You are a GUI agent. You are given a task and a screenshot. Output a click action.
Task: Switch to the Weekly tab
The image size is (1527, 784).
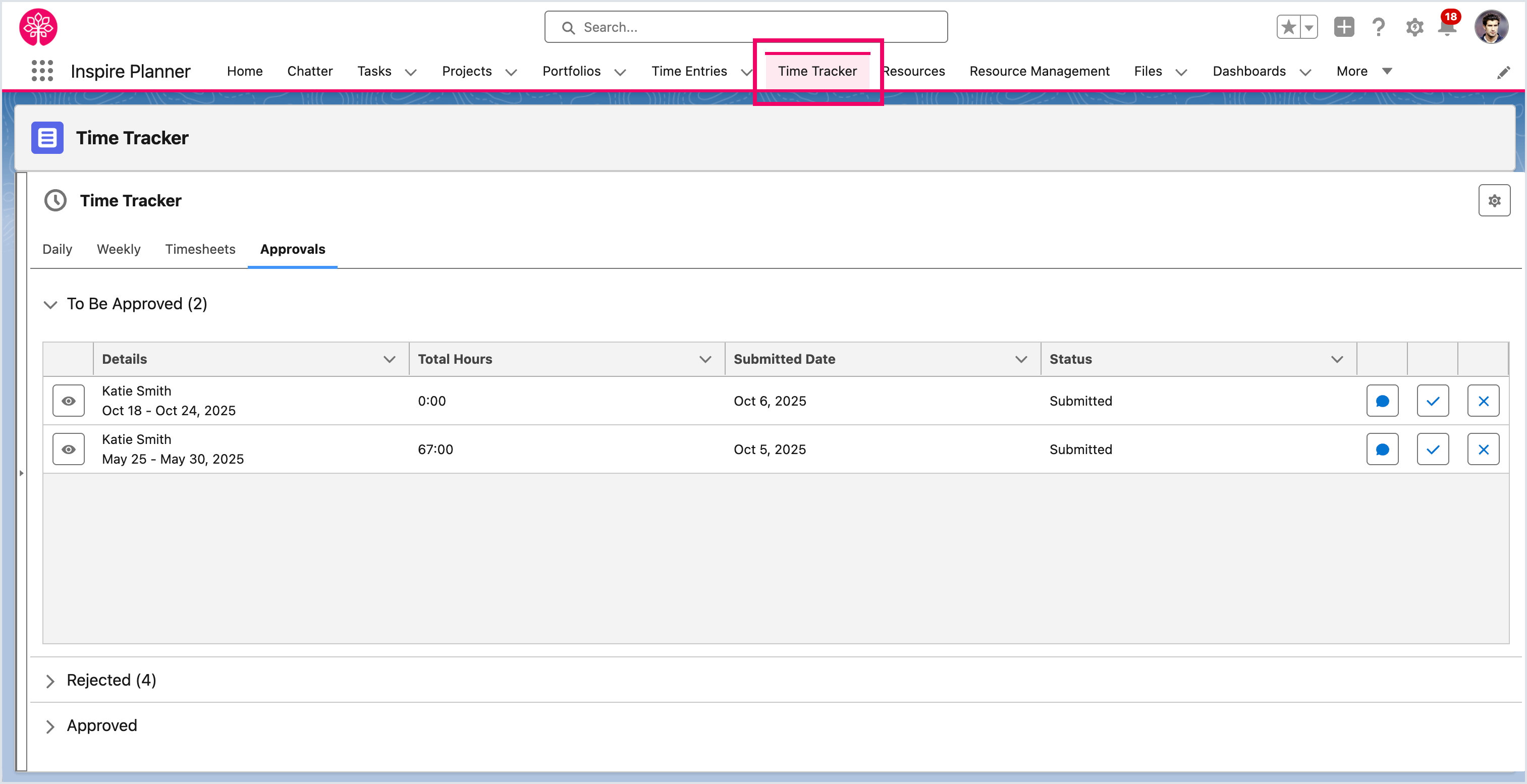pyautogui.click(x=119, y=250)
